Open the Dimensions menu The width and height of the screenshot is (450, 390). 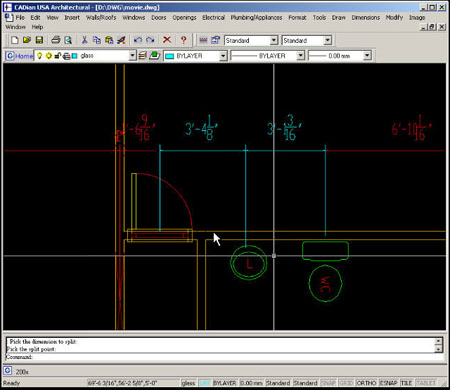point(366,18)
